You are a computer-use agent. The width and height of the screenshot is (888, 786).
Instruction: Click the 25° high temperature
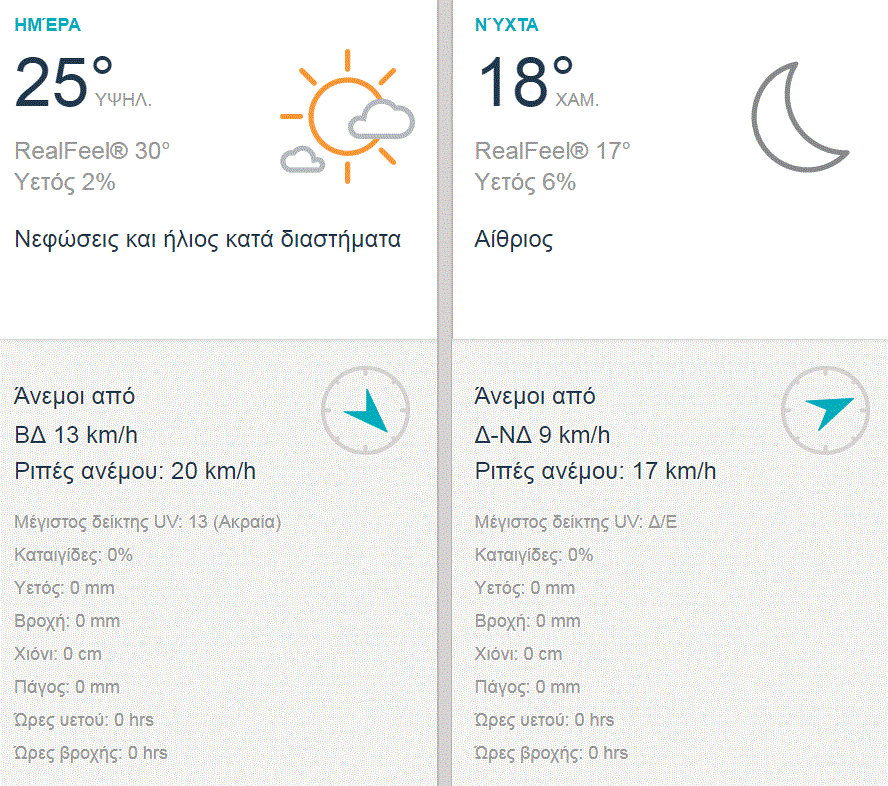click(x=64, y=82)
